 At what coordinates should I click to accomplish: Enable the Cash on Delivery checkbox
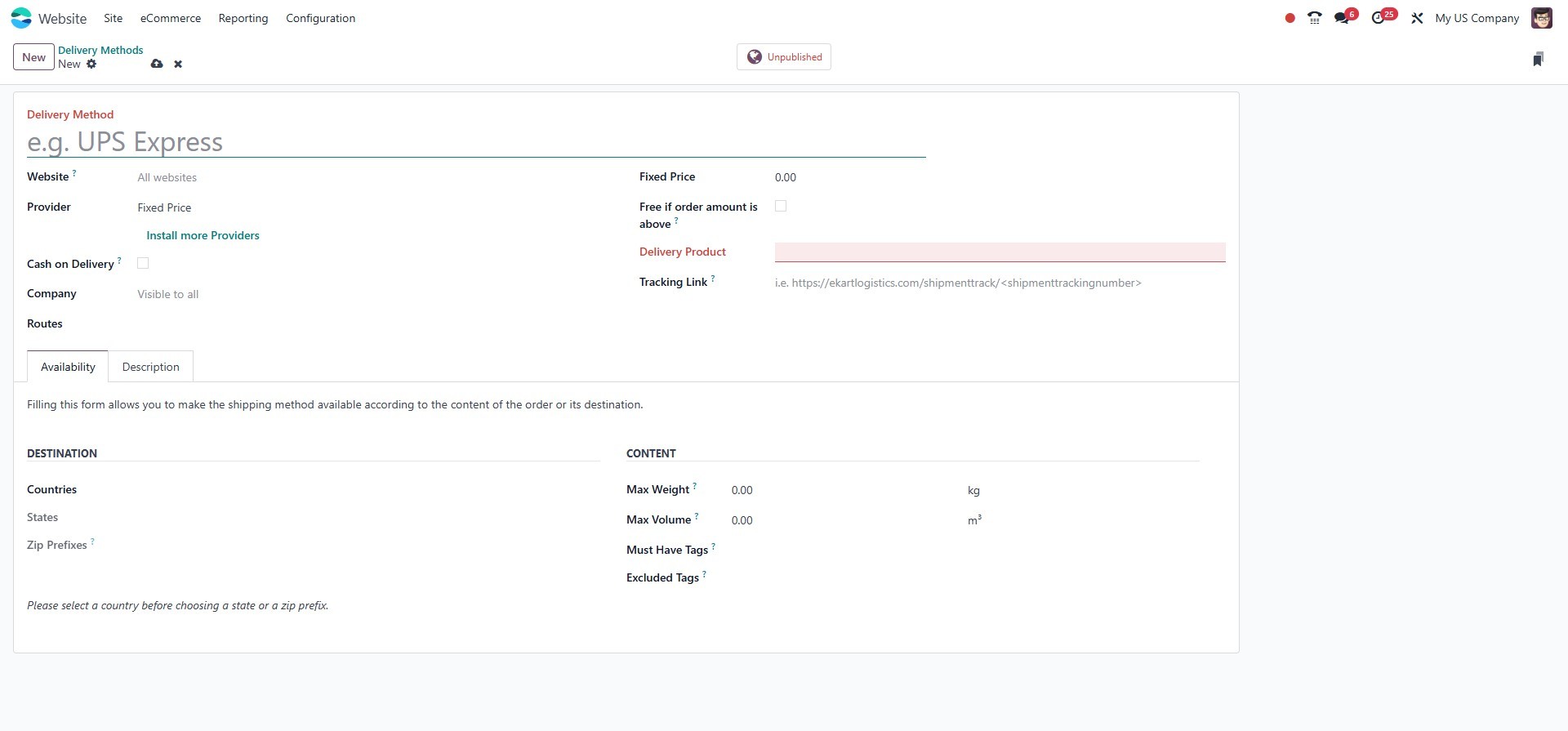click(x=143, y=263)
